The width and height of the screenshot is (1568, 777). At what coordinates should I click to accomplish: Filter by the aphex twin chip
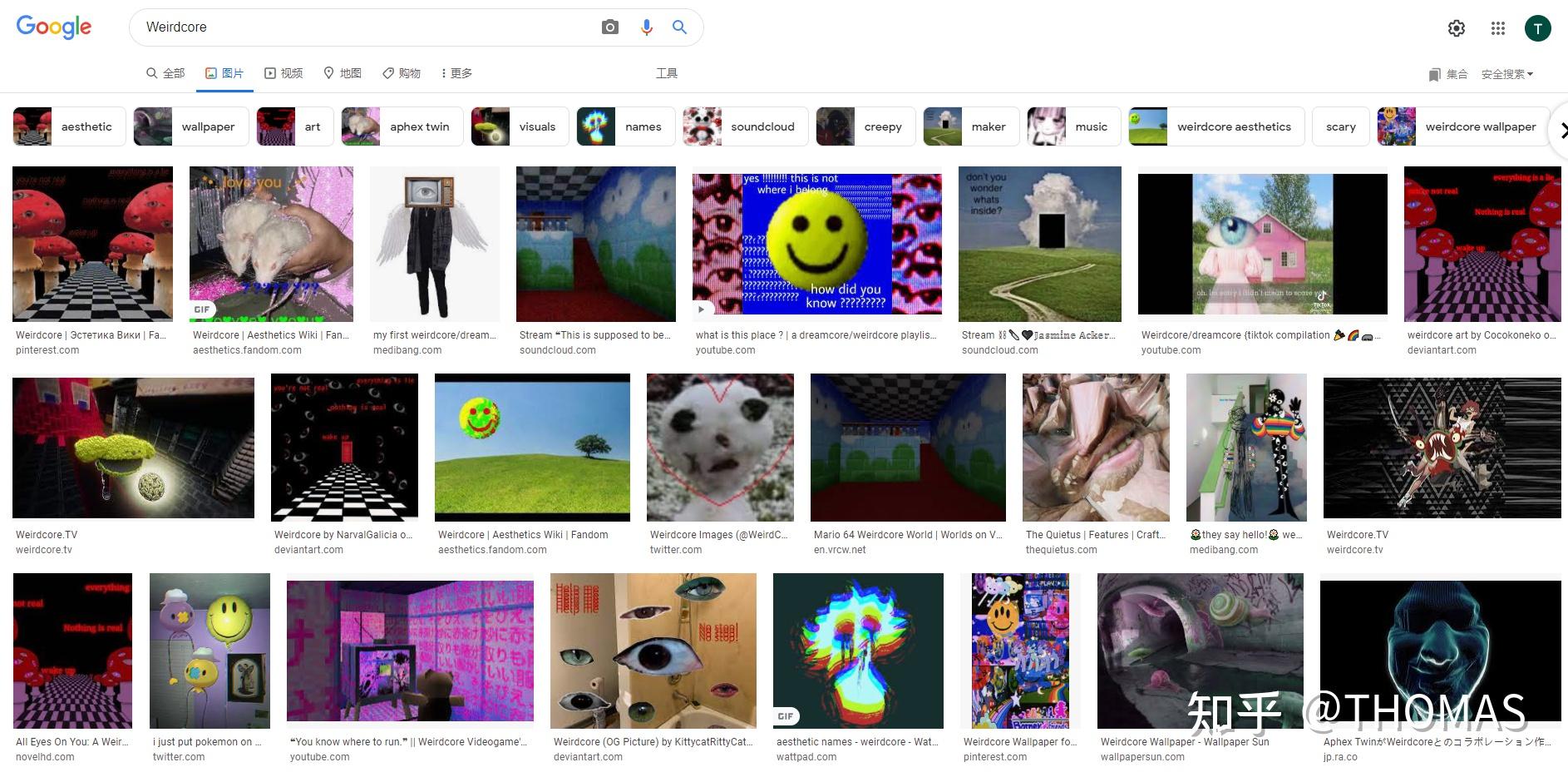pos(402,126)
